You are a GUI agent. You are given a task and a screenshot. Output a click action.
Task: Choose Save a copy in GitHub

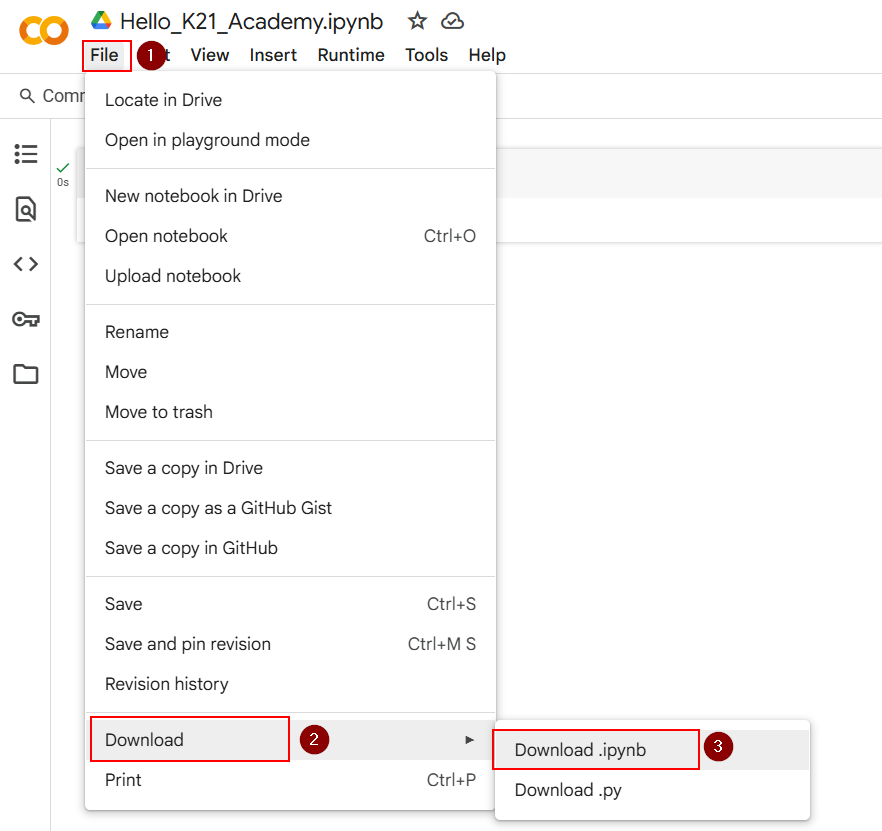point(290,548)
